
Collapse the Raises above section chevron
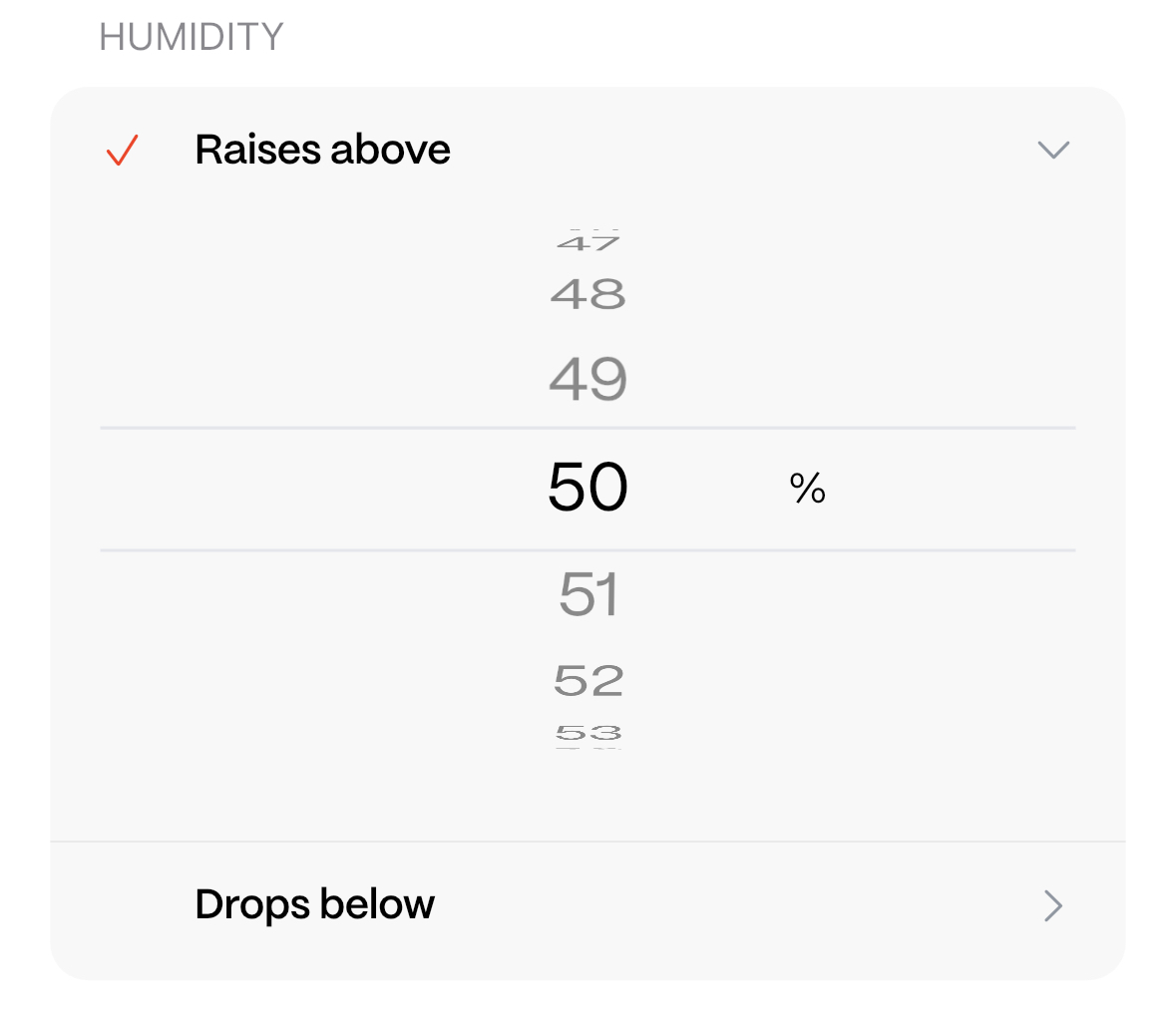[x=1053, y=151]
